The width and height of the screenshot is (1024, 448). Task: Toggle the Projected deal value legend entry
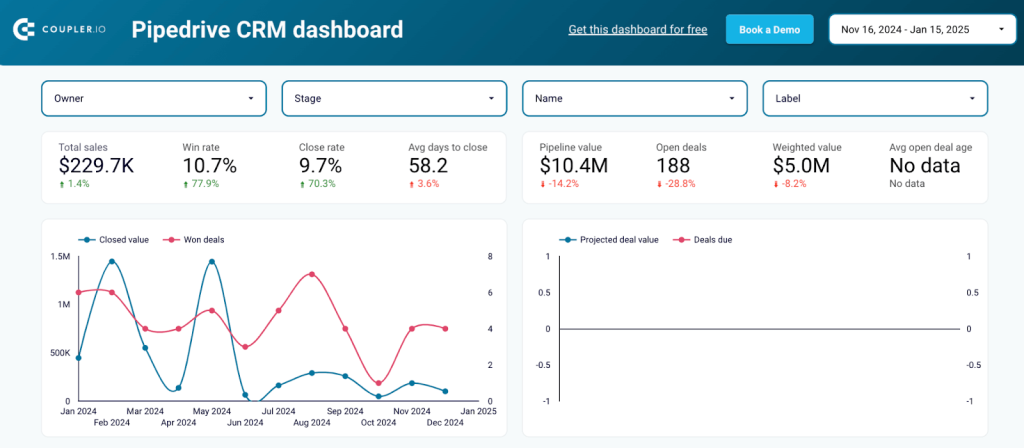click(x=609, y=240)
